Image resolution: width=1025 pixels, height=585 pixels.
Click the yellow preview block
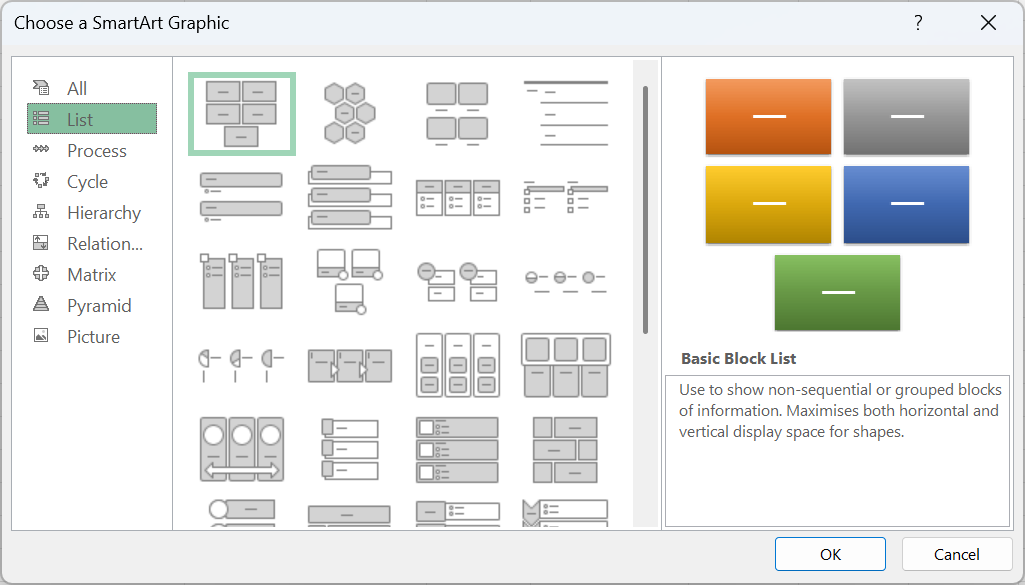click(768, 205)
